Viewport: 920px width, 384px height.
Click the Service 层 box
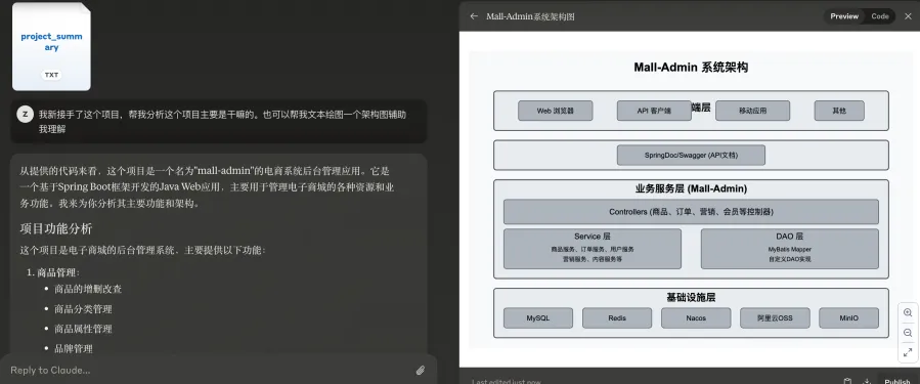click(592, 248)
